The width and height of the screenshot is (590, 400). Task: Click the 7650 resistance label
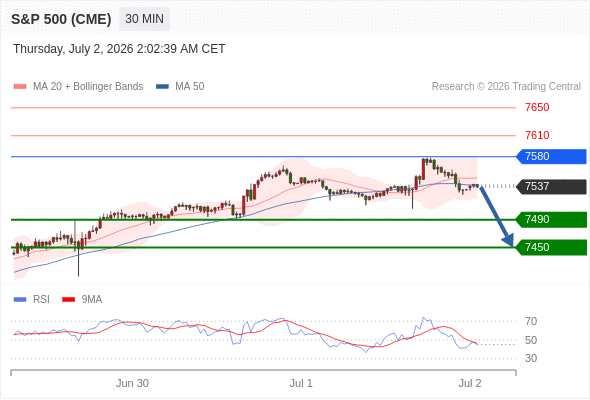(537, 108)
